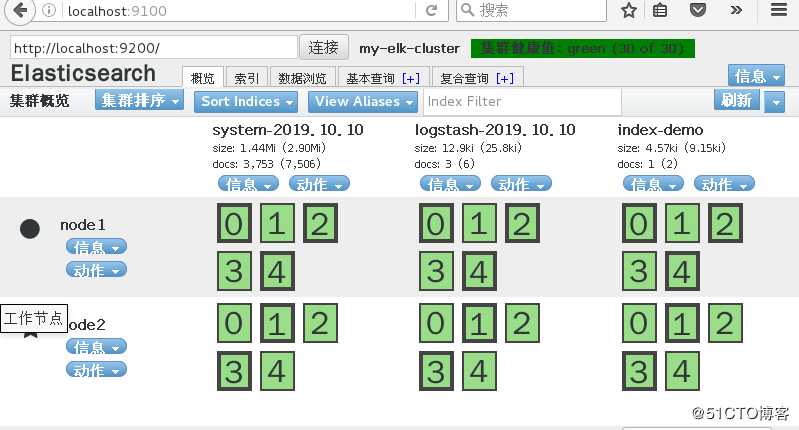Open the arrow dropdown beside 刷新
Screen dimensions: 799x430
click(x=775, y=101)
